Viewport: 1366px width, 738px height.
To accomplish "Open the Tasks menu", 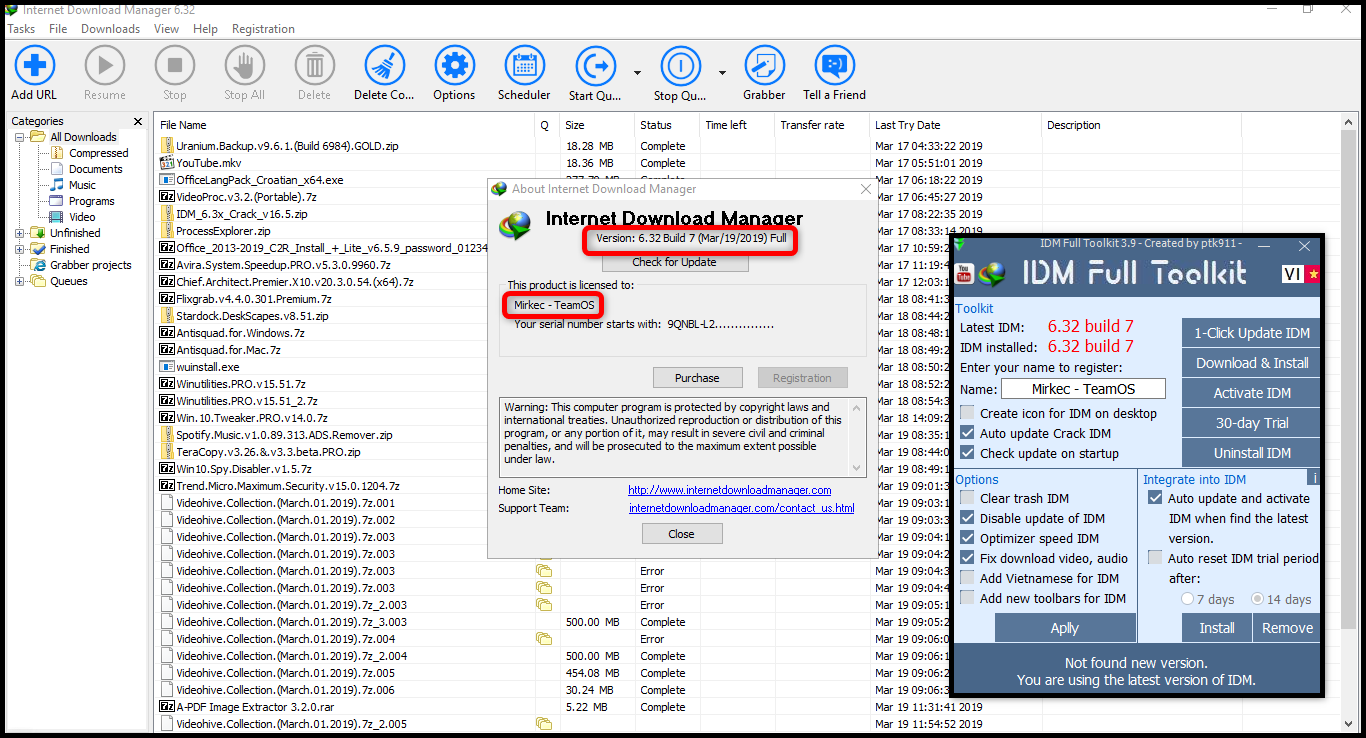I will [22, 29].
